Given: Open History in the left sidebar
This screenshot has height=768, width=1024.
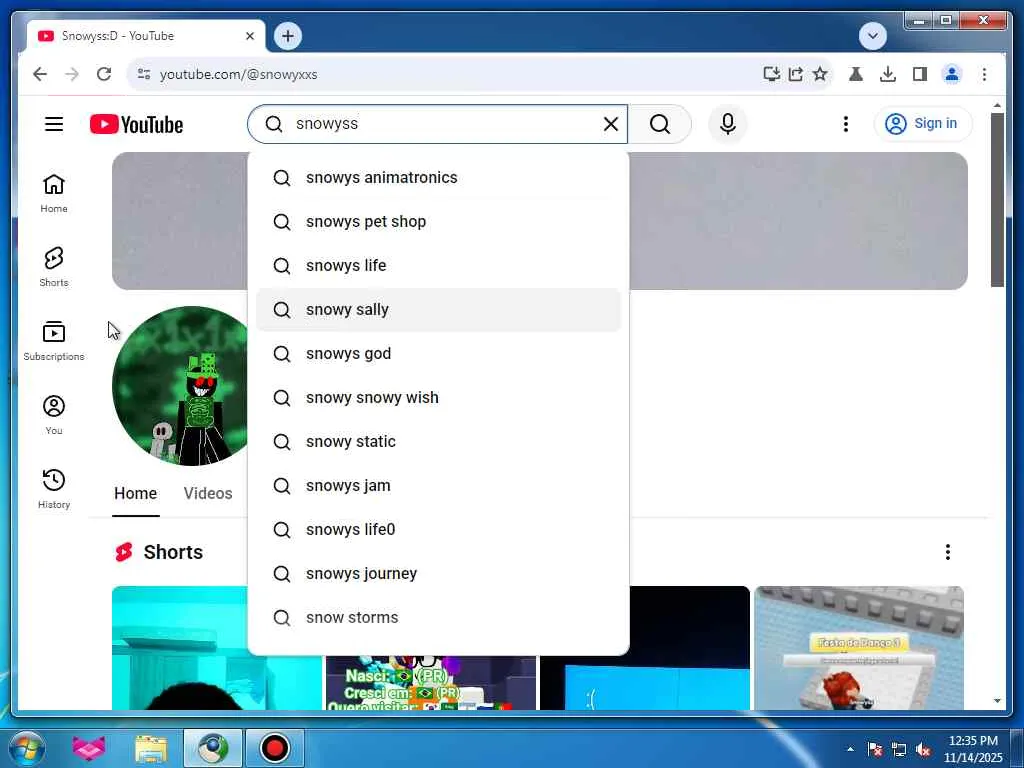Looking at the screenshot, I should (54, 488).
